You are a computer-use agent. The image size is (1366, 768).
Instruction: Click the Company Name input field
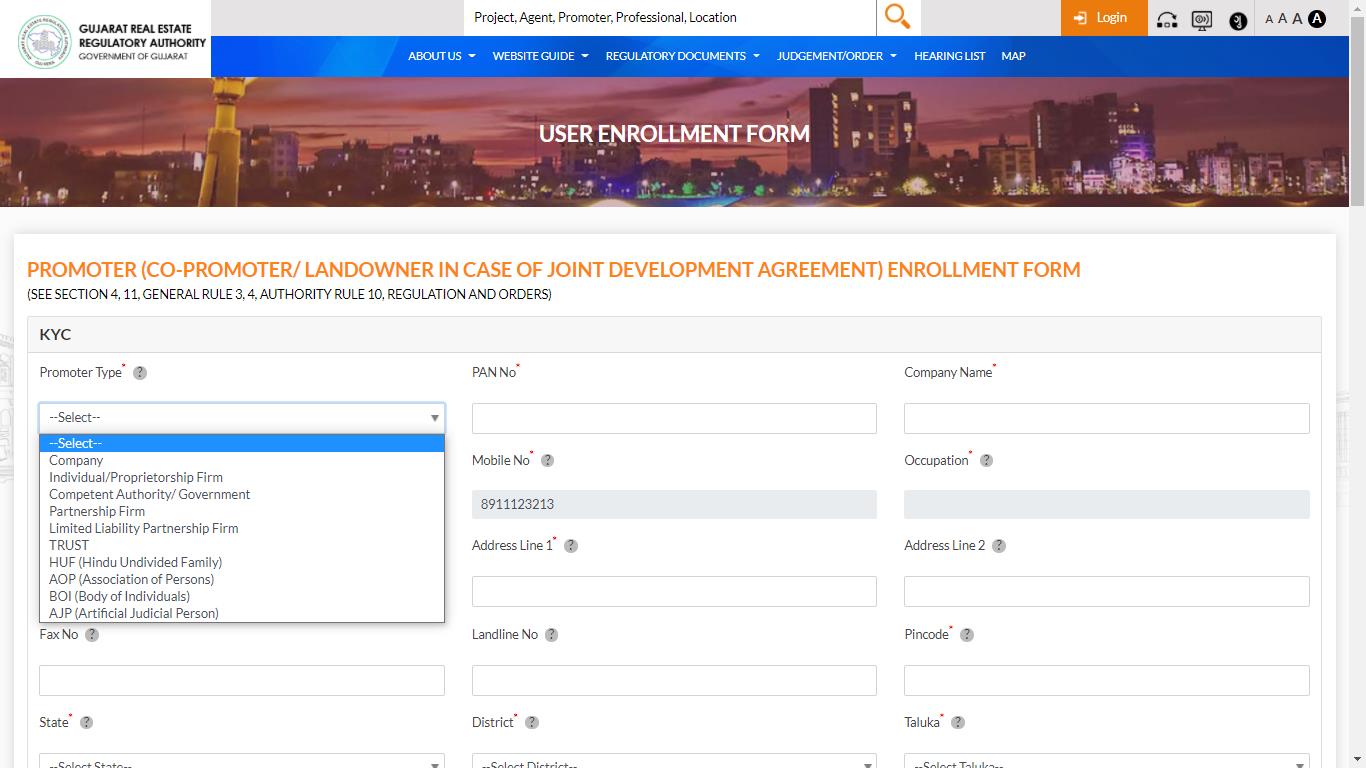coord(1107,418)
